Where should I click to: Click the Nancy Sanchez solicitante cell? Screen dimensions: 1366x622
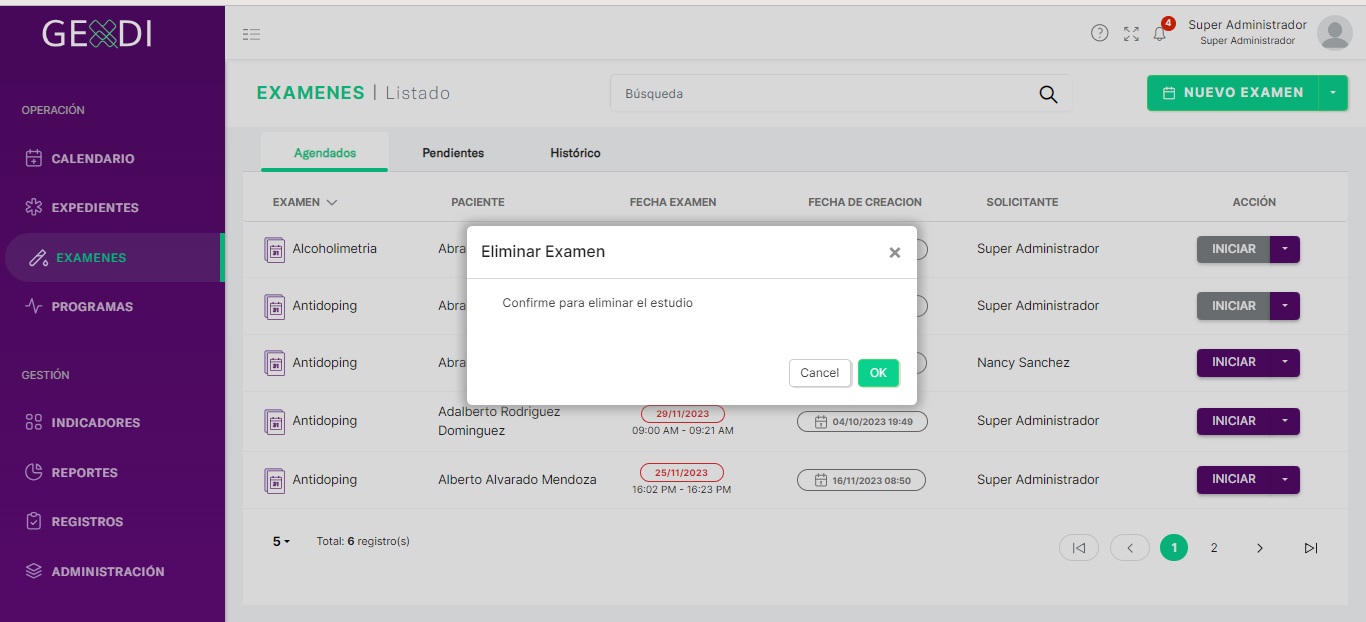tap(1023, 363)
